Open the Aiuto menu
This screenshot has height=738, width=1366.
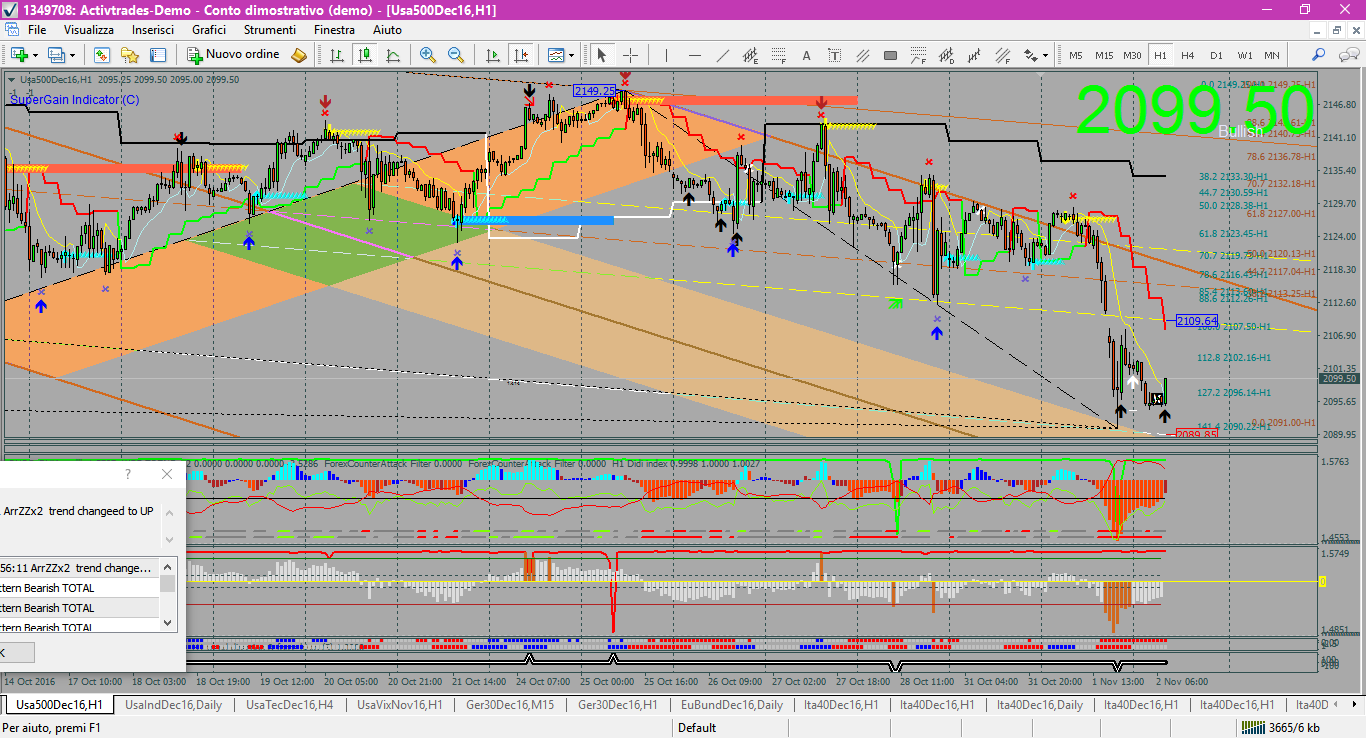click(x=387, y=30)
